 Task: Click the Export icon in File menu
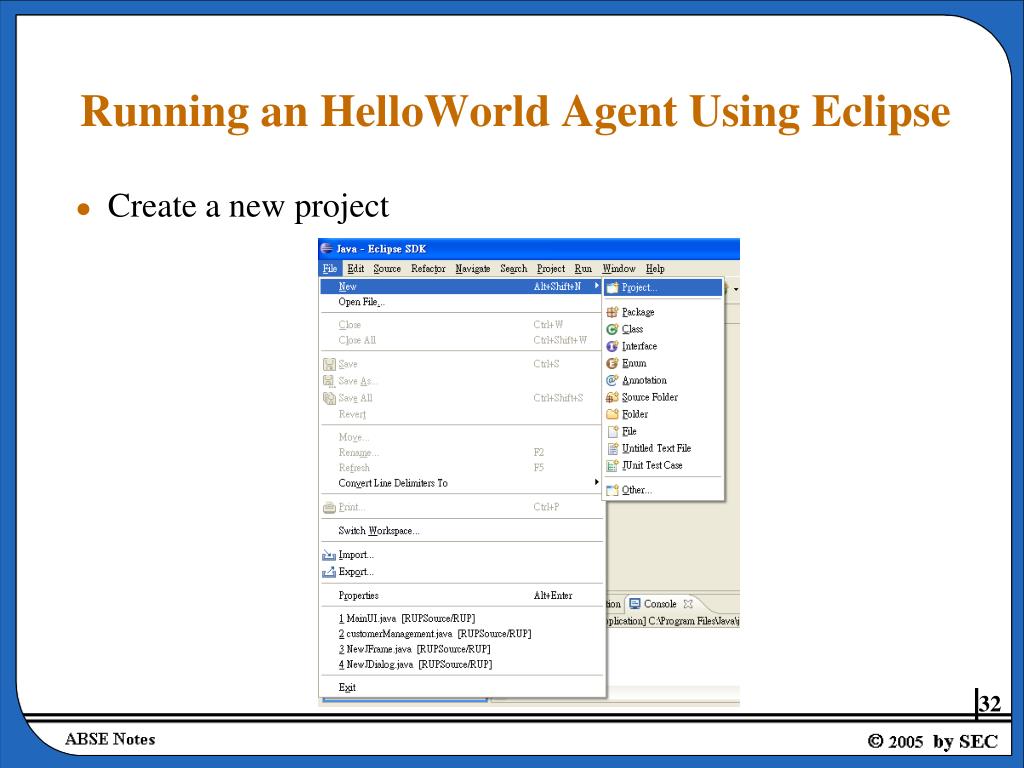click(329, 572)
